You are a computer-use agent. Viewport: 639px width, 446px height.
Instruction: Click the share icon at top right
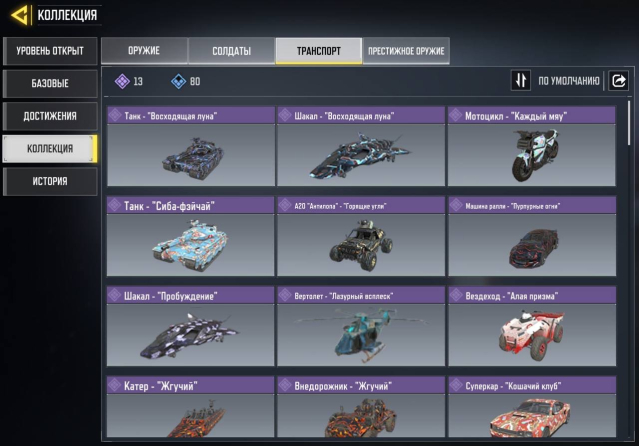(x=619, y=80)
